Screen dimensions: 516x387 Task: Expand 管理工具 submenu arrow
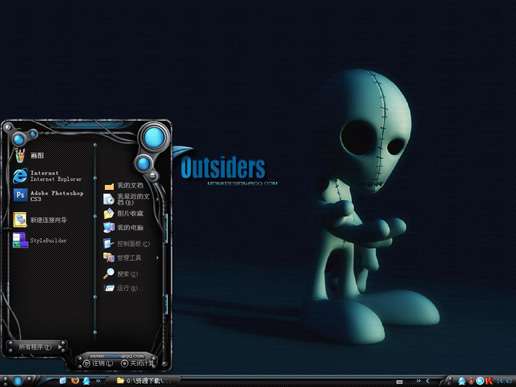click(157, 258)
